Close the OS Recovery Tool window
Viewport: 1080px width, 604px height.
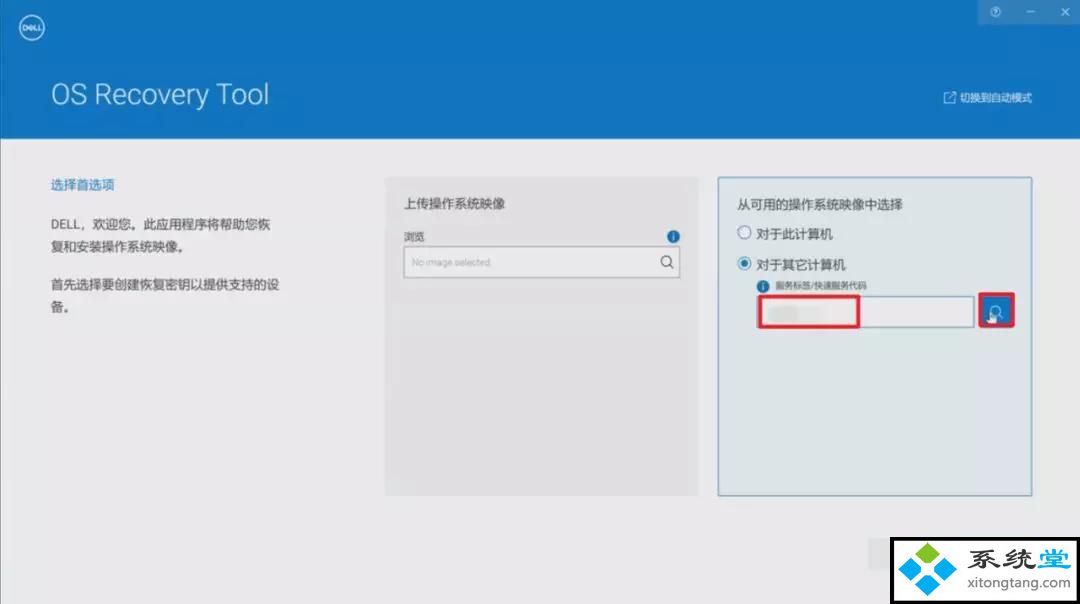[x=1065, y=12]
